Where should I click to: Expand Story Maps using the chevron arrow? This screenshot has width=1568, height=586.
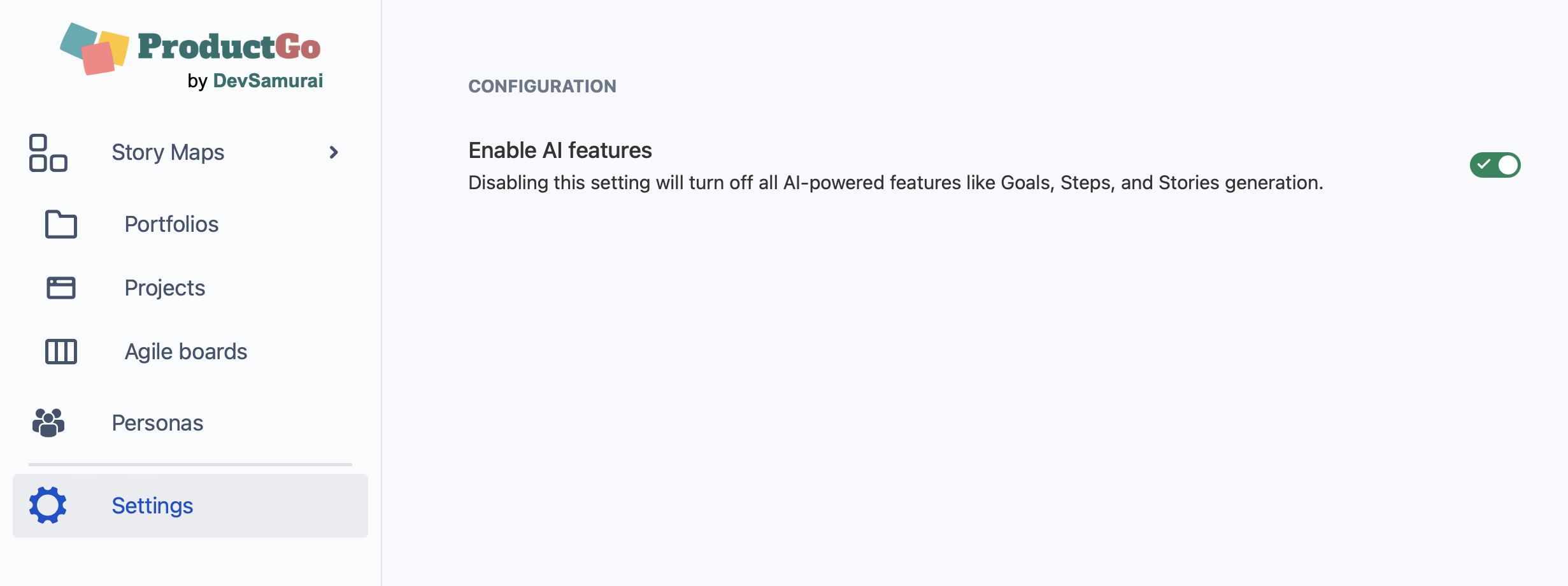(334, 153)
